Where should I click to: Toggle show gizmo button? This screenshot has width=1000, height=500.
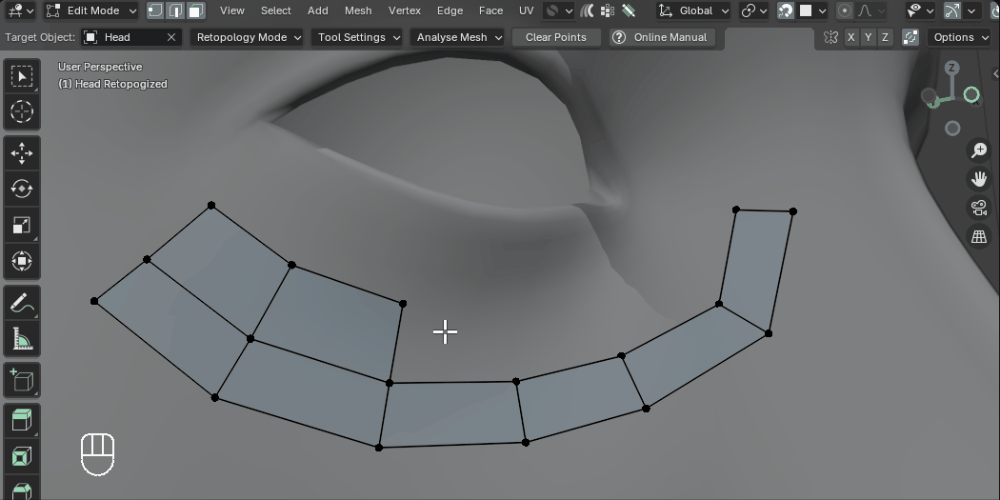tap(952, 11)
